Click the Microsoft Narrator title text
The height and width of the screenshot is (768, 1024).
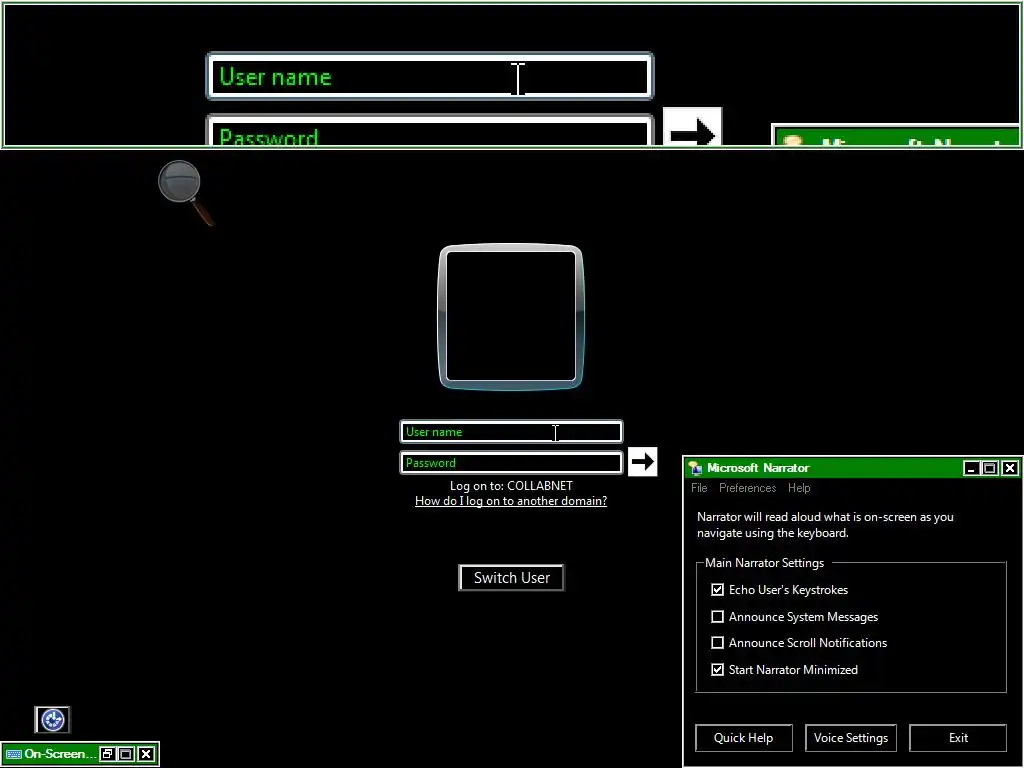pos(758,468)
